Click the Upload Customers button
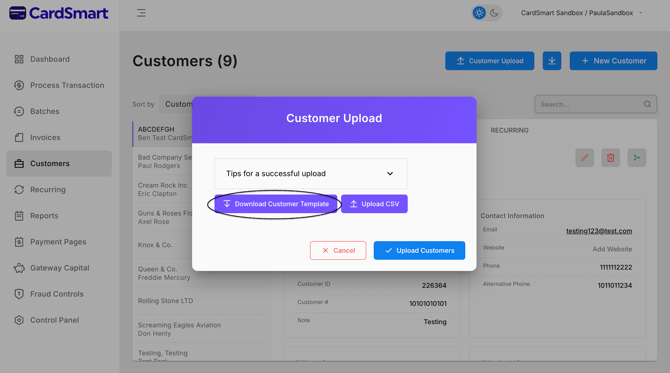The image size is (670, 373). tap(419, 250)
